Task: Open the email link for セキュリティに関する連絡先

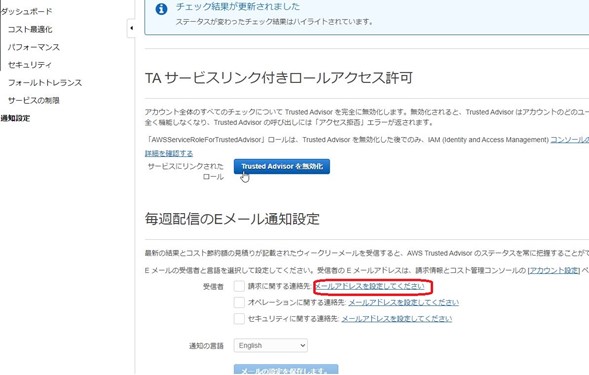Action: coord(397,319)
